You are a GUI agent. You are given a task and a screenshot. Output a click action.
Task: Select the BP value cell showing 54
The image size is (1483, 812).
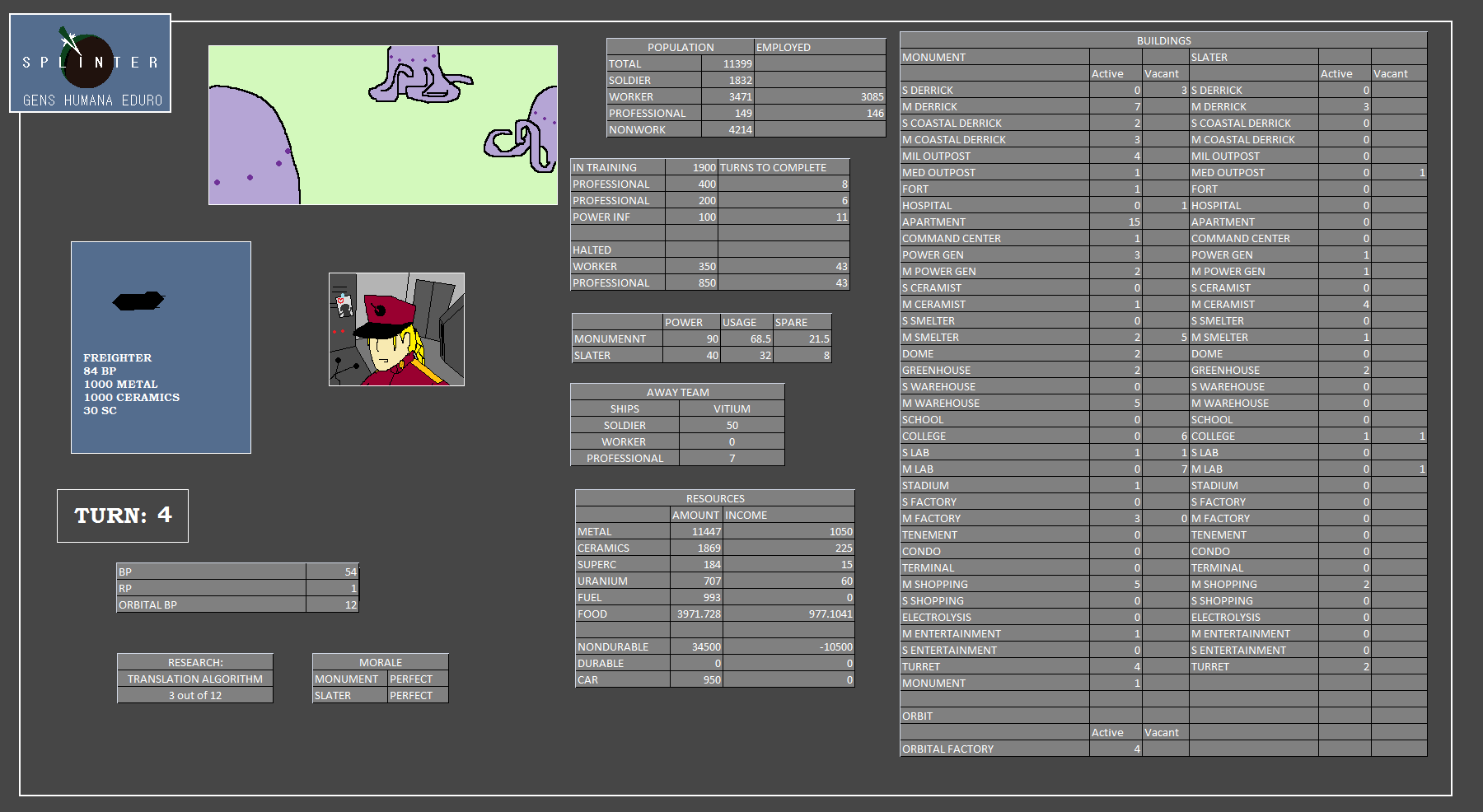332,572
